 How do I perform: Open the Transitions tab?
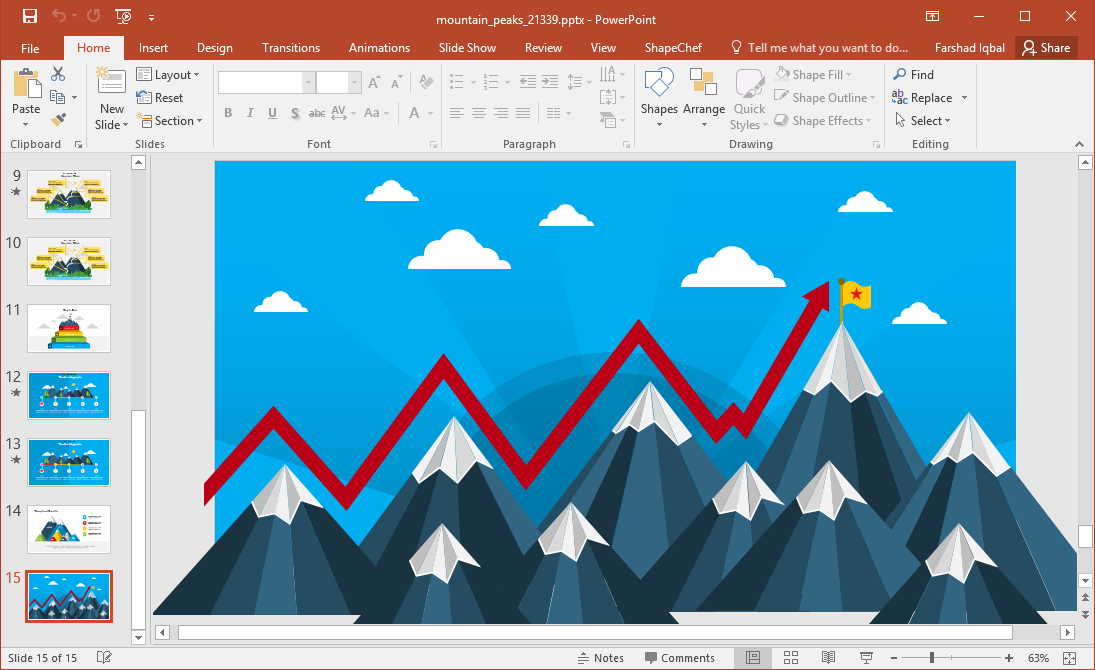click(291, 48)
